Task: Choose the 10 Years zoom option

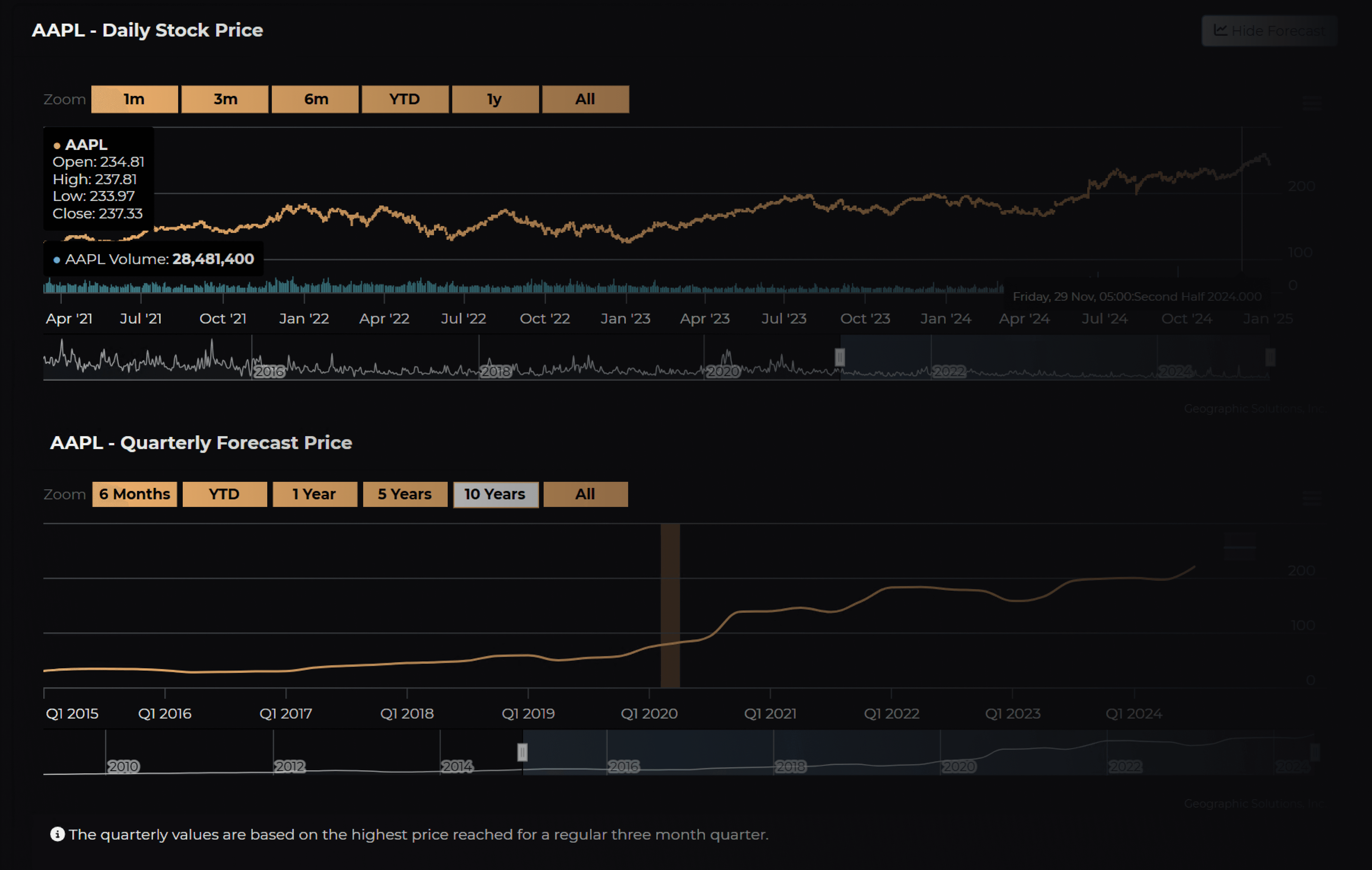Action: (496, 494)
